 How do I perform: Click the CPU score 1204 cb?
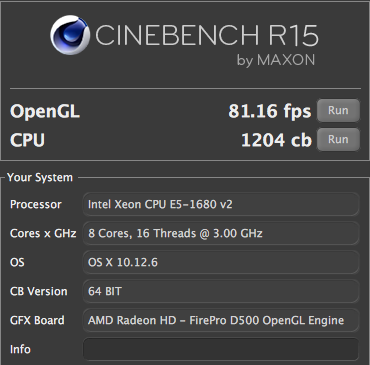coord(276,140)
